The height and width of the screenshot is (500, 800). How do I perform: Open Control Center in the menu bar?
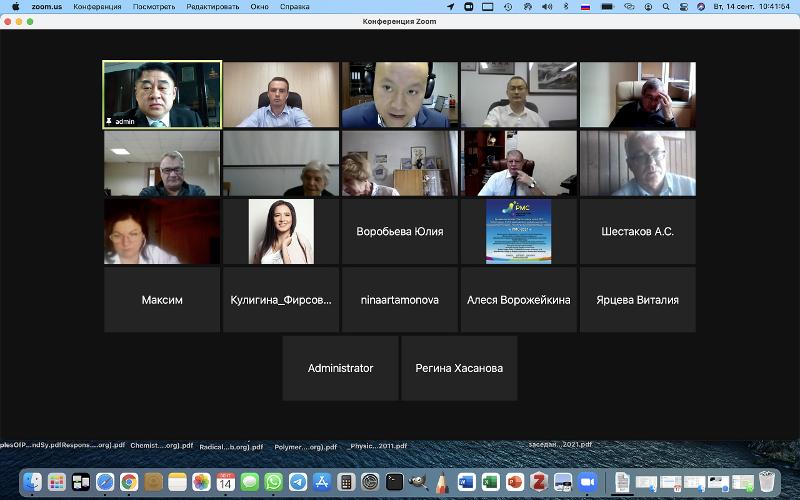click(681, 6)
